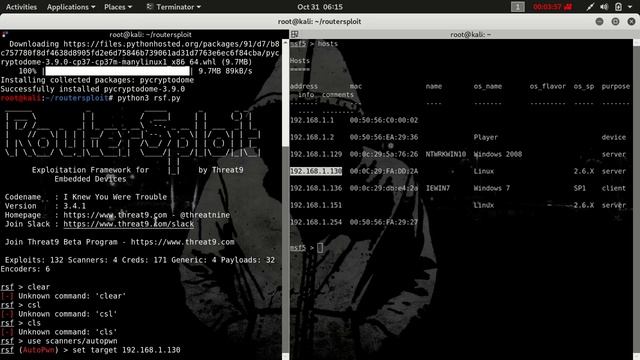
Task: Click the left pane terminal icon
Action: click(x=4, y=35)
